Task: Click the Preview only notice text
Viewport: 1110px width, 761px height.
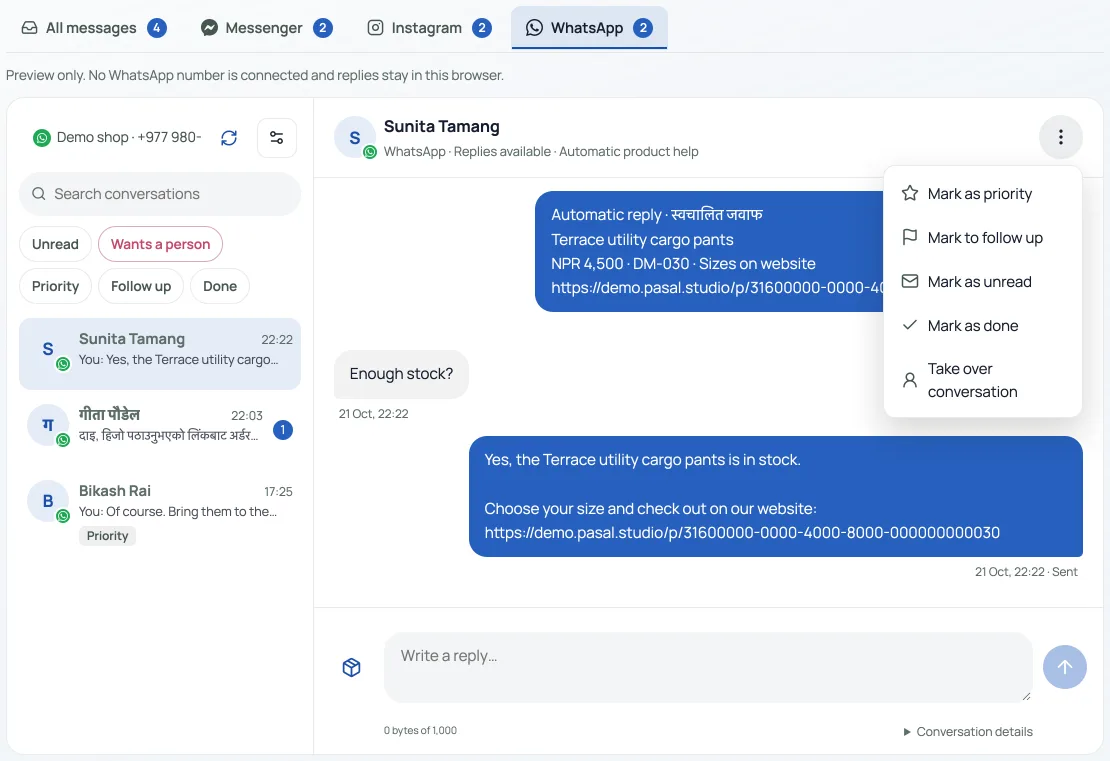Action: [x=255, y=75]
